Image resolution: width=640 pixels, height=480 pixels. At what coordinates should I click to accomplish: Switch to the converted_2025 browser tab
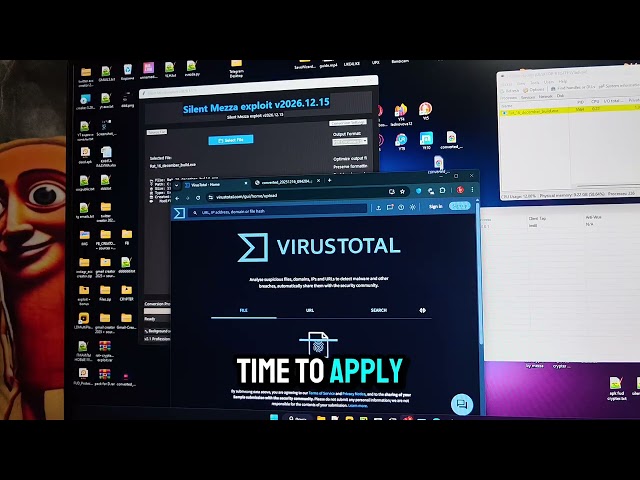[x=286, y=182]
